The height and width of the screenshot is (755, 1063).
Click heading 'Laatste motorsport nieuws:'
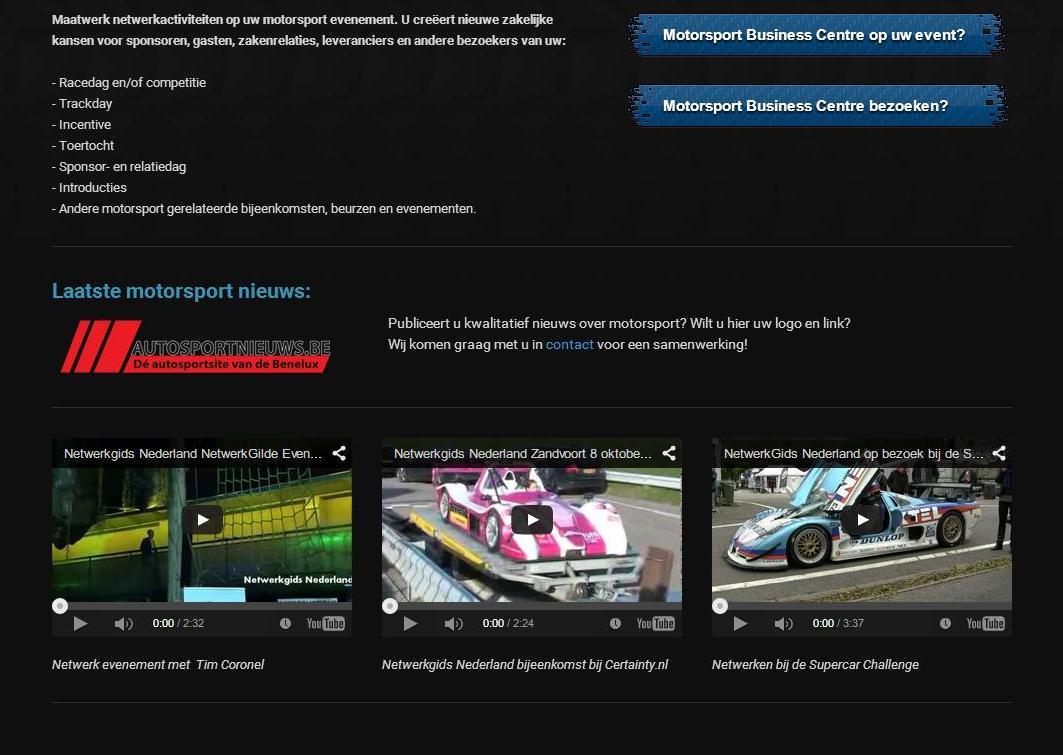(181, 291)
